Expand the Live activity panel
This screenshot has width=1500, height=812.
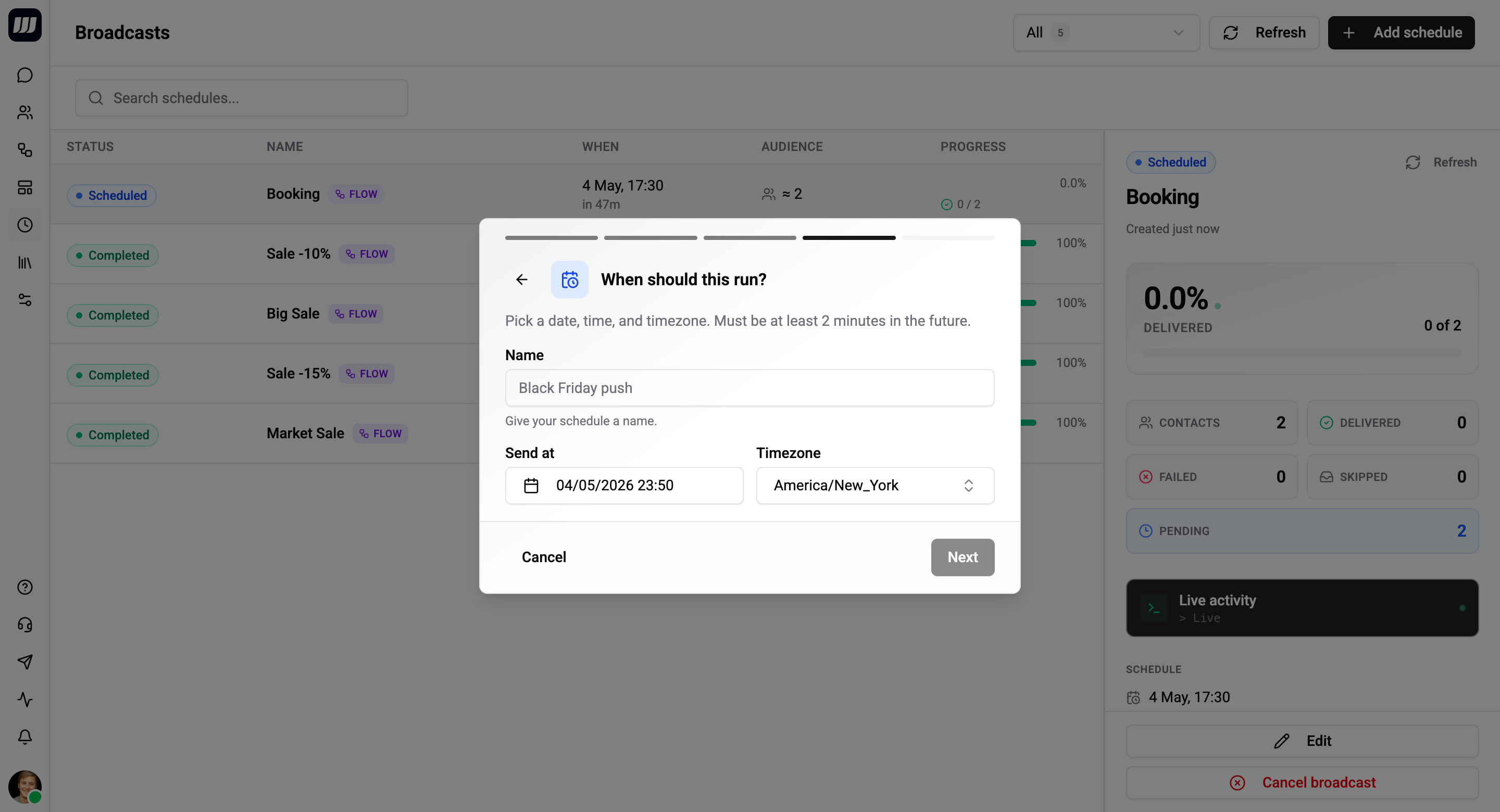coord(1302,607)
